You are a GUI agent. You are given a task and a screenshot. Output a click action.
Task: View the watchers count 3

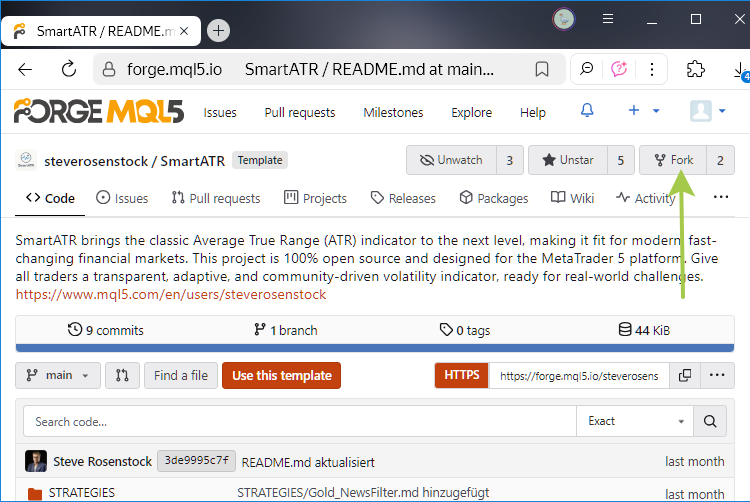pyautogui.click(x=510, y=160)
